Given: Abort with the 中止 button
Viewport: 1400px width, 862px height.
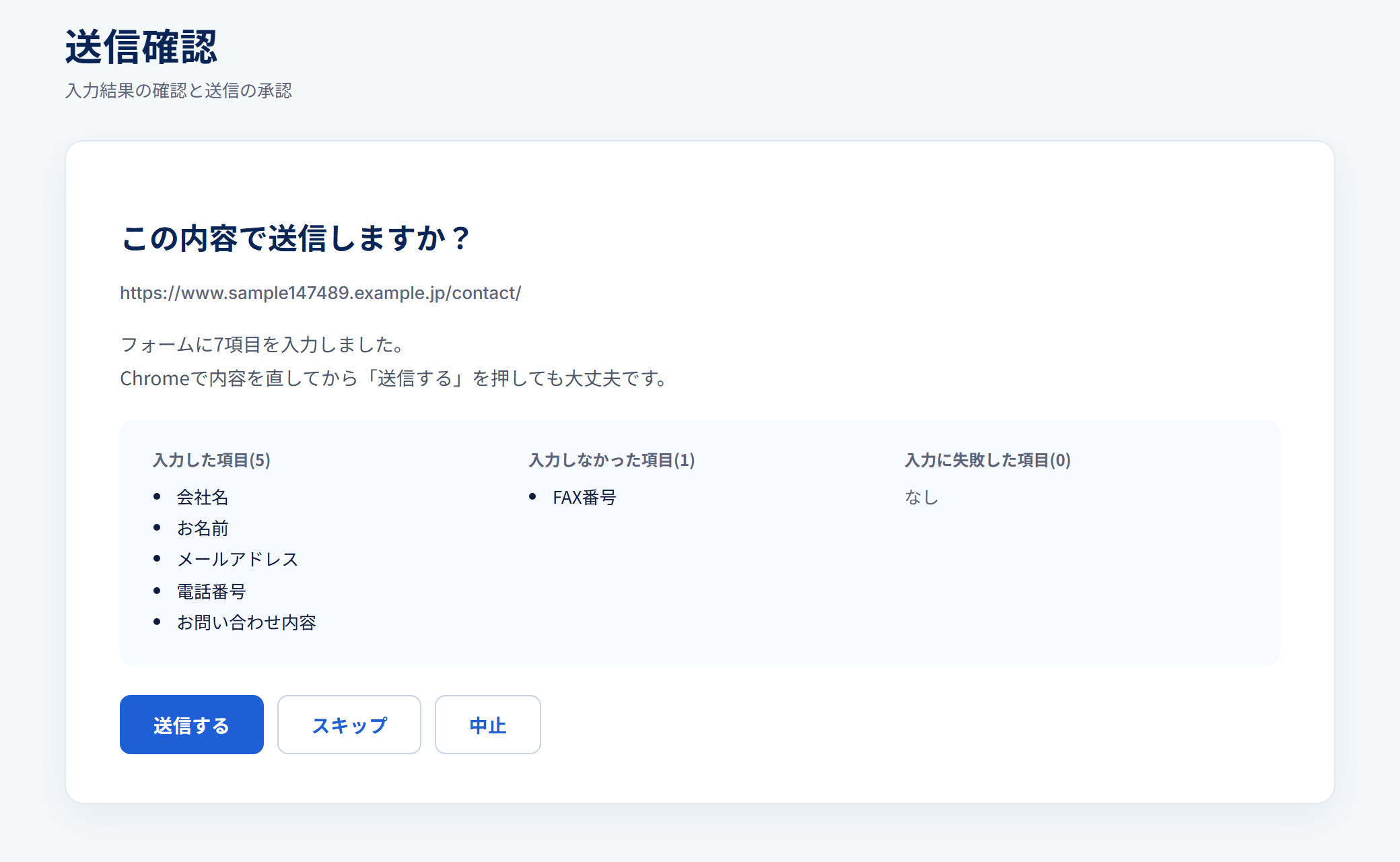Looking at the screenshot, I should 488,725.
